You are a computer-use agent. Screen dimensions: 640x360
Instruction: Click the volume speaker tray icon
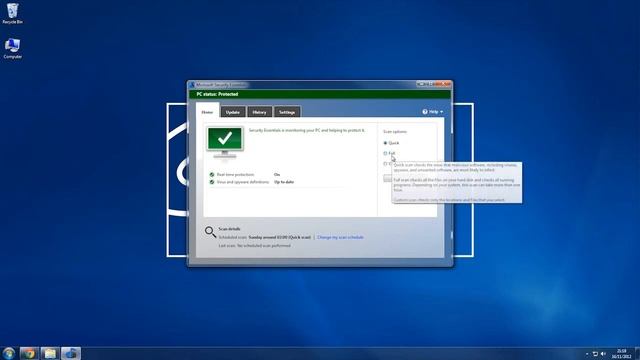603,353
